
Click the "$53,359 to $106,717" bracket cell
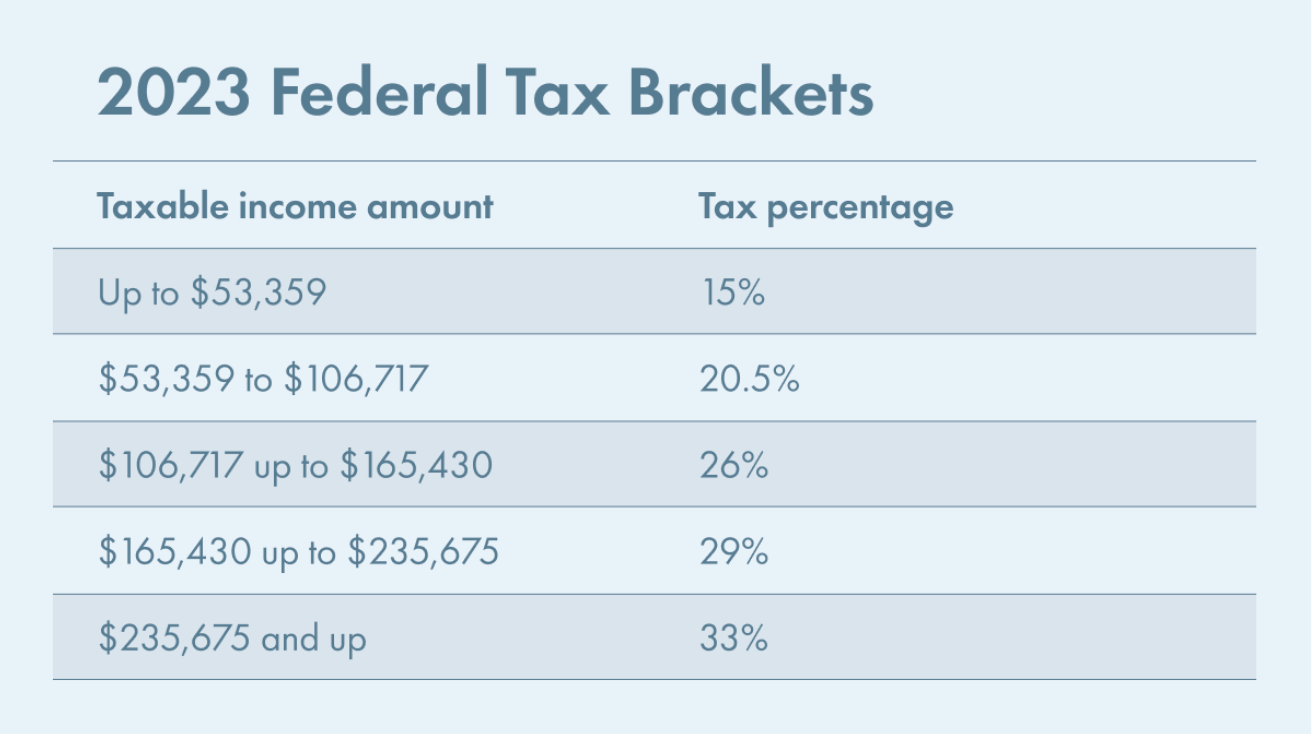click(x=263, y=379)
